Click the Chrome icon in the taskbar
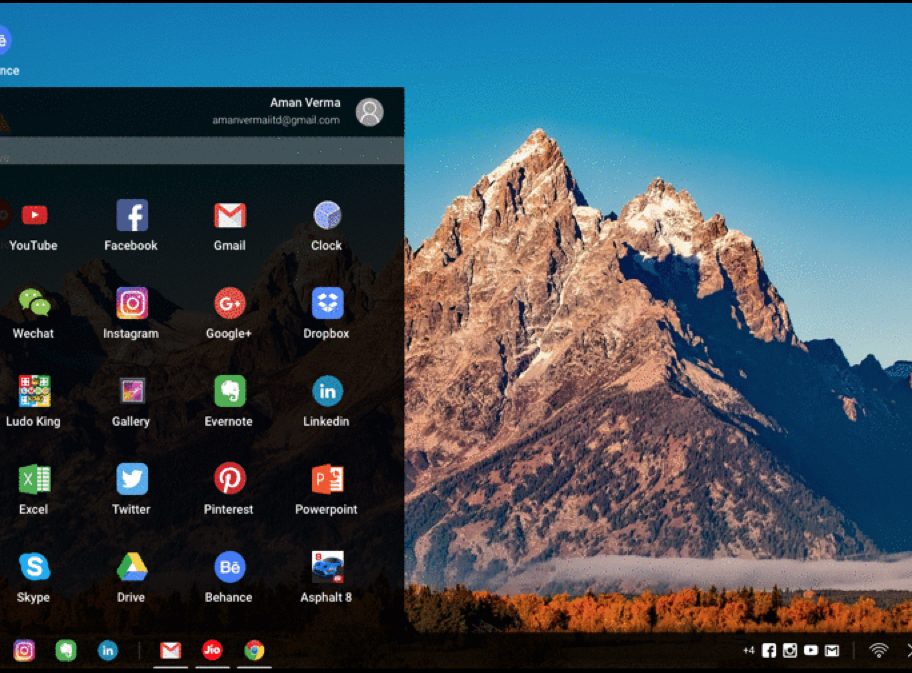Viewport: 912px width, 673px height. coord(254,650)
